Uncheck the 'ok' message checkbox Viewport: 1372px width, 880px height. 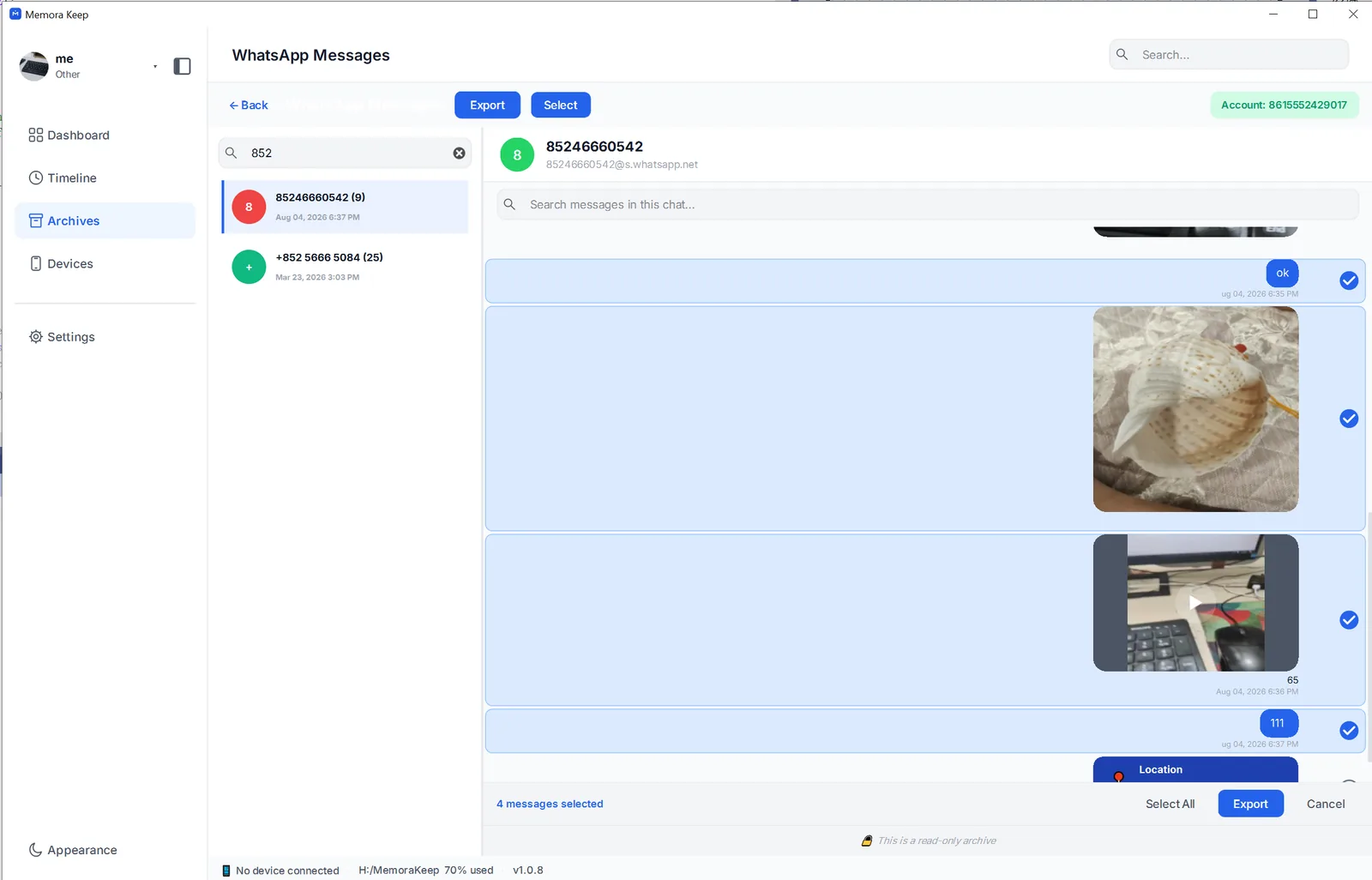coord(1349,280)
